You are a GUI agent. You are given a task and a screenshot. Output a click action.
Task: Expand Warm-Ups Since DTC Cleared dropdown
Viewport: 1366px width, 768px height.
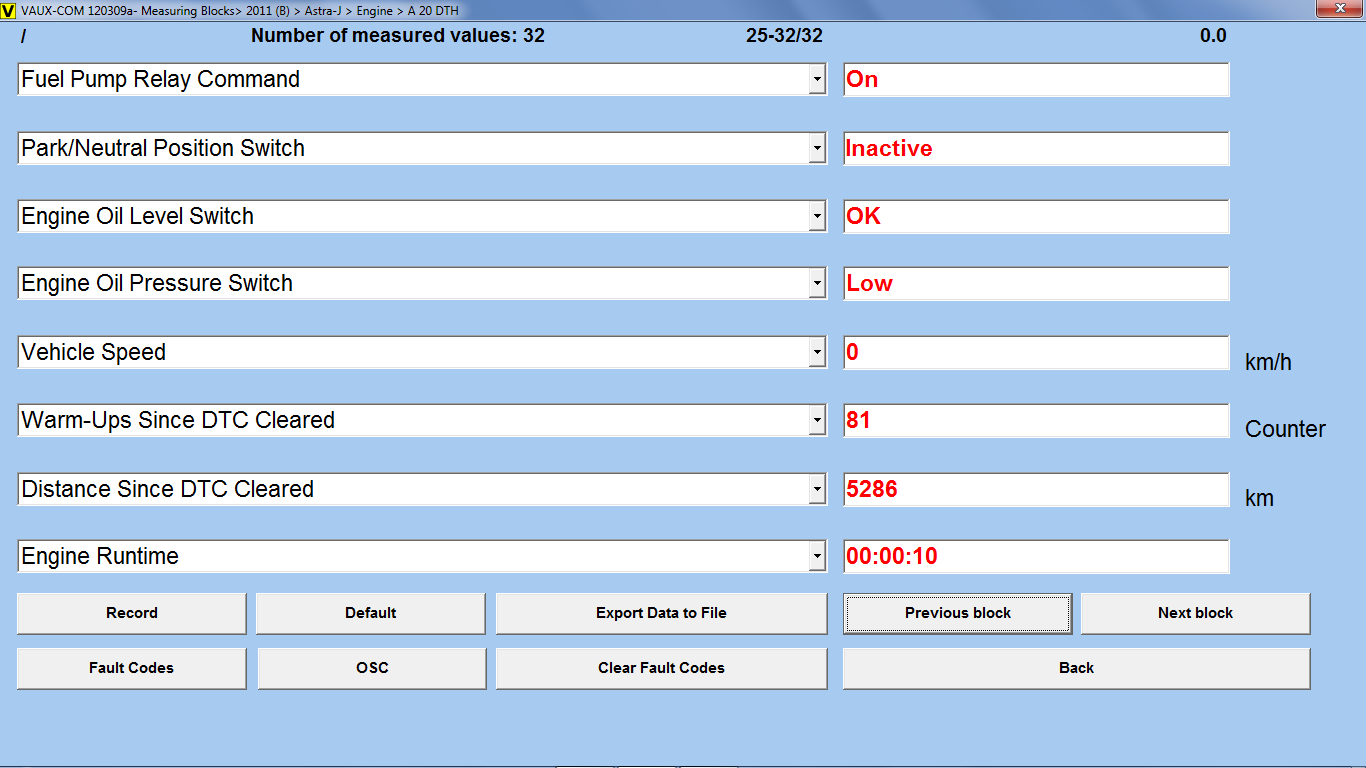[x=817, y=421]
